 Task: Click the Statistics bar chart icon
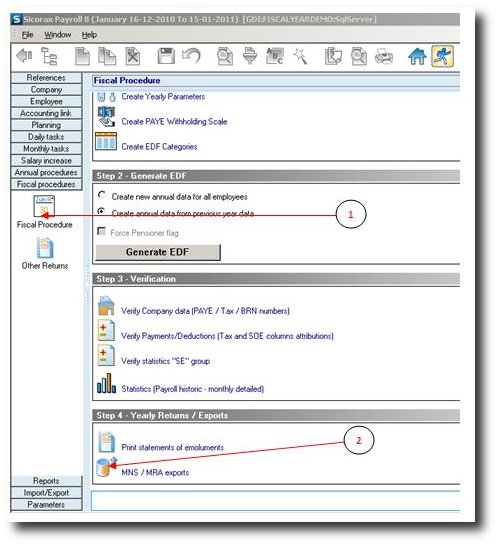[106, 383]
